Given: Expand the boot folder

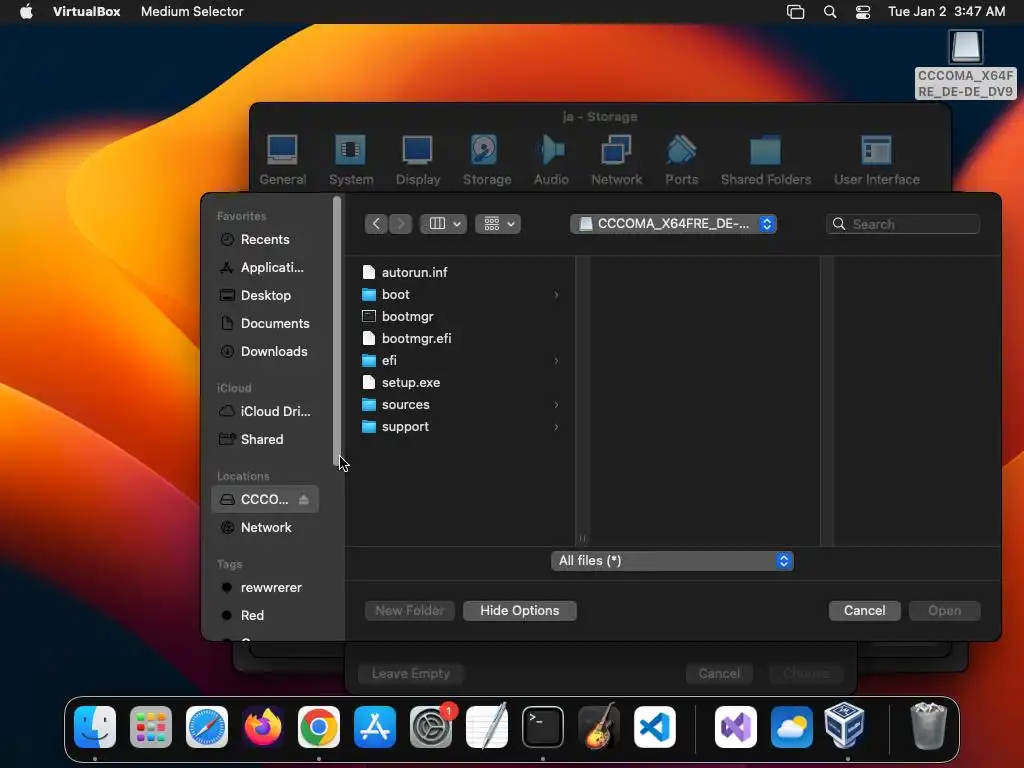Looking at the screenshot, I should tap(556, 295).
